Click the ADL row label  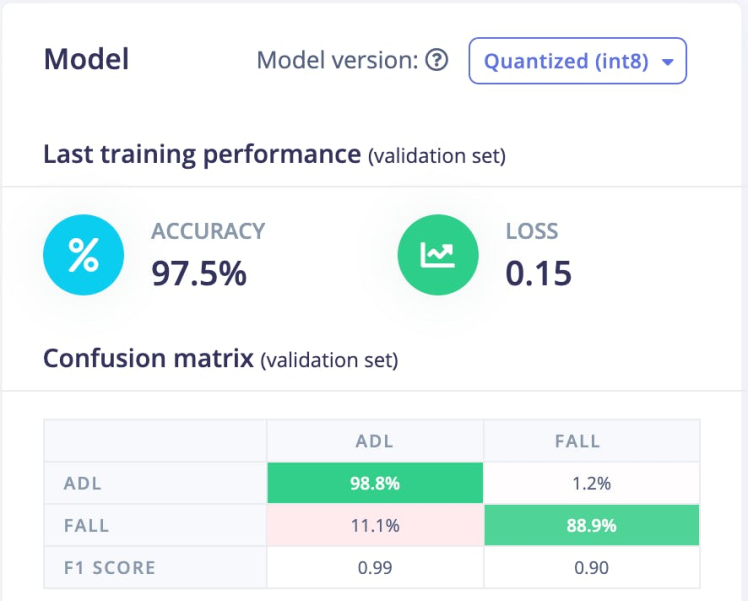tap(82, 483)
